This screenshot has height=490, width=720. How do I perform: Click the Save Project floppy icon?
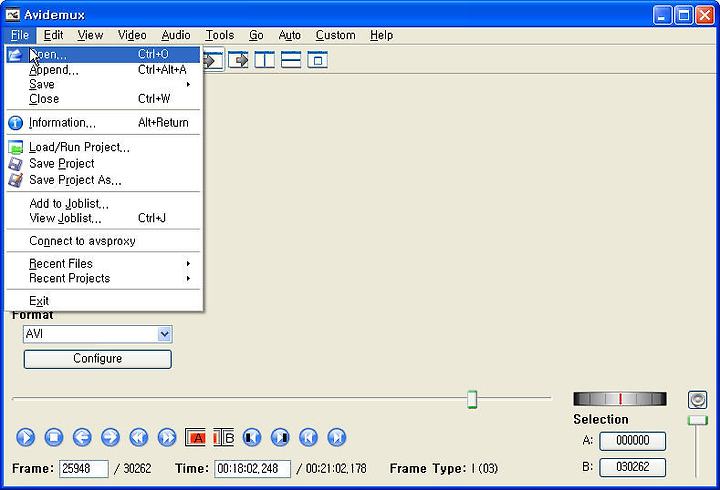(x=16, y=163)
